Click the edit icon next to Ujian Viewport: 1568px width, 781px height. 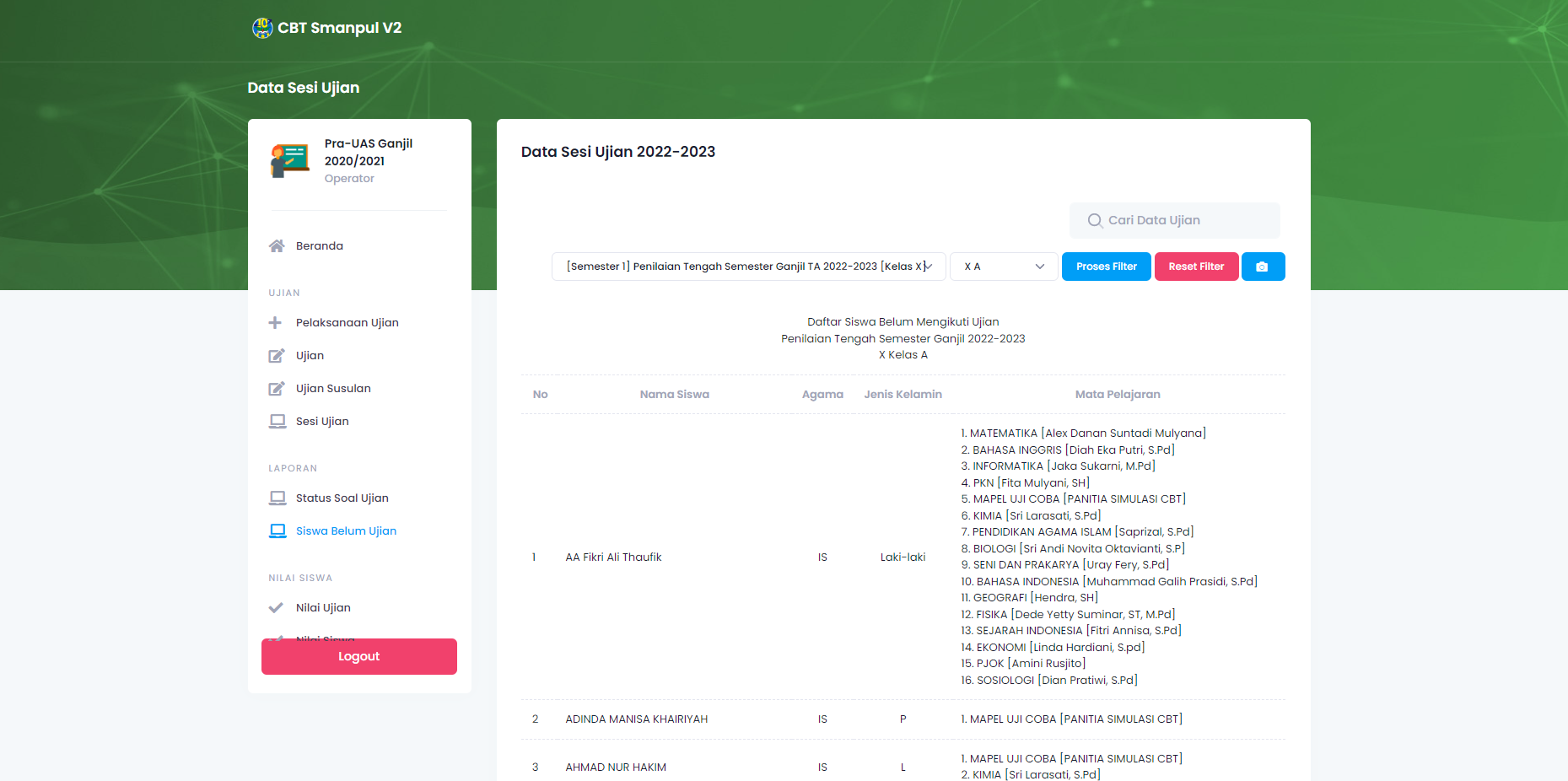tap(277, 356)
